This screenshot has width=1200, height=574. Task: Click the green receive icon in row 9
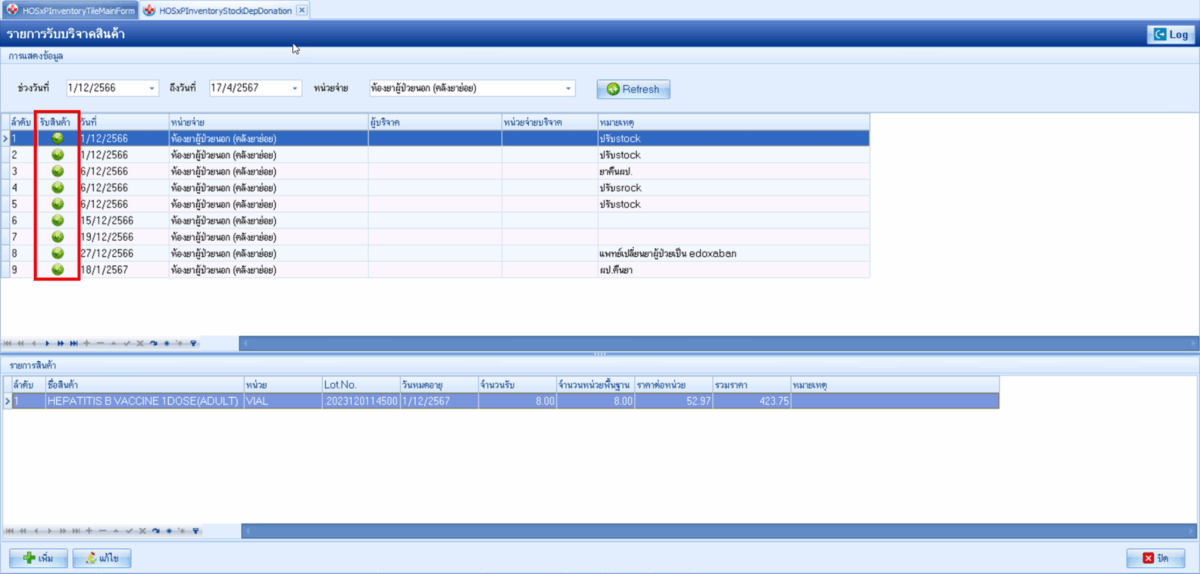click(x=58, y=270)
